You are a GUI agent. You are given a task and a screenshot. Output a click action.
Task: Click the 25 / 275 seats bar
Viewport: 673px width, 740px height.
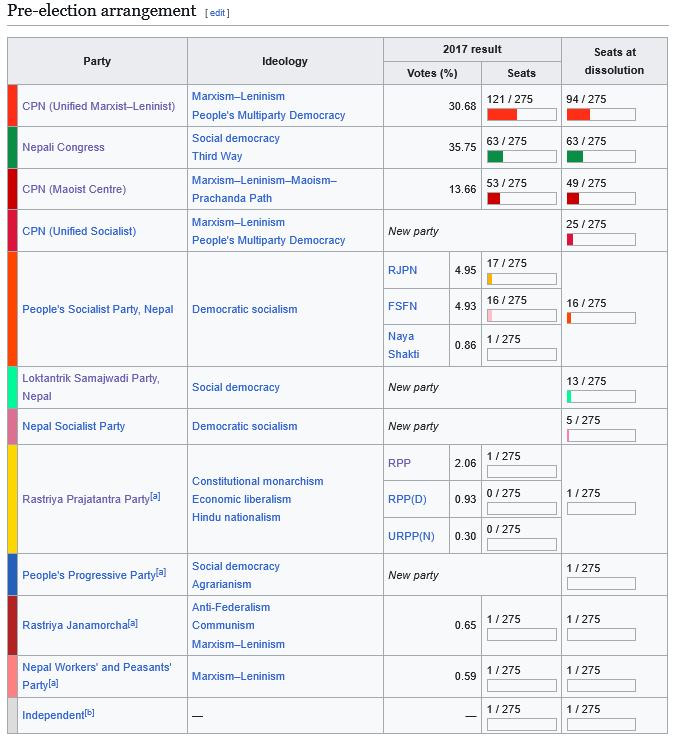click(601, 240)
